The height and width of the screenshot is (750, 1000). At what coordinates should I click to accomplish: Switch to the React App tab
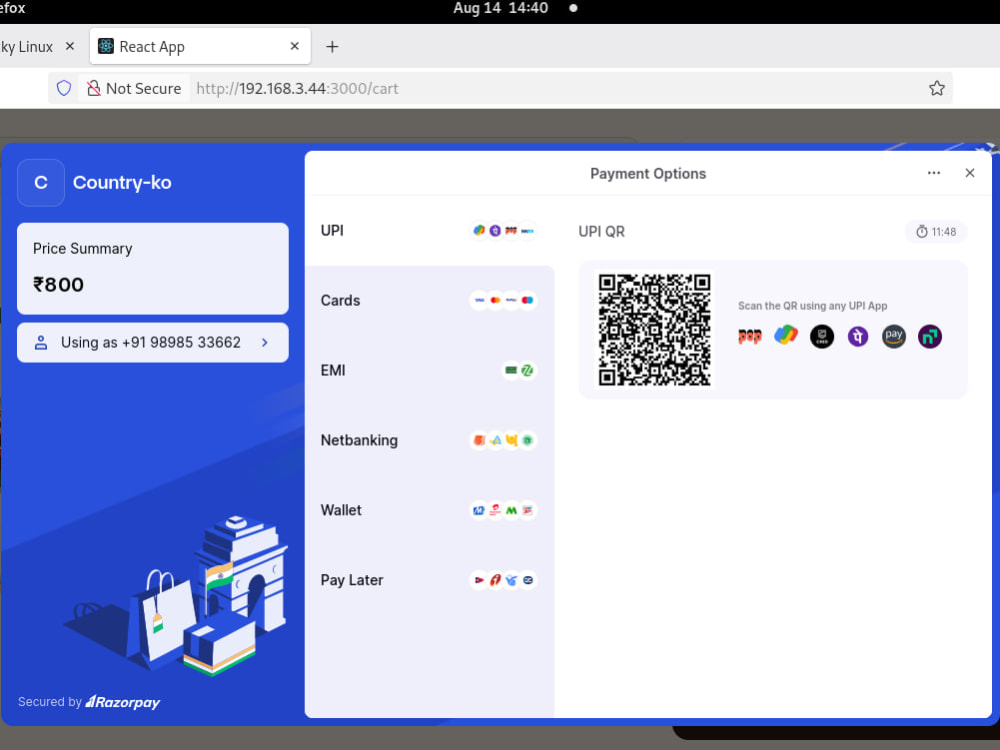tap(200, 47)
